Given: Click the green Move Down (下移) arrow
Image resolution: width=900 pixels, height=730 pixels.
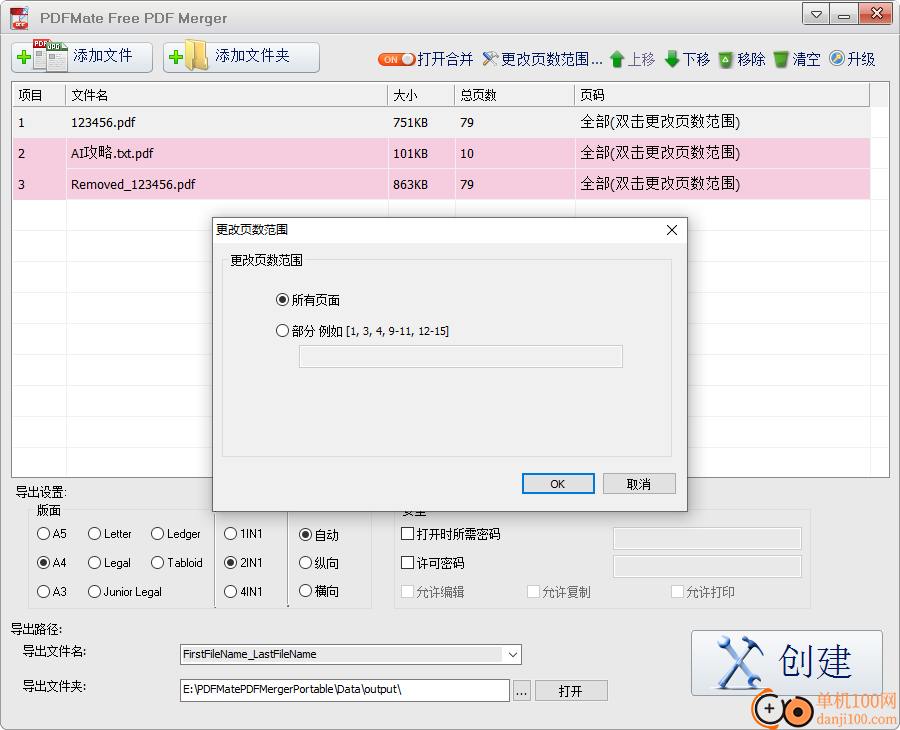Looking at the screenshot, I should click(x=672, y=59).
